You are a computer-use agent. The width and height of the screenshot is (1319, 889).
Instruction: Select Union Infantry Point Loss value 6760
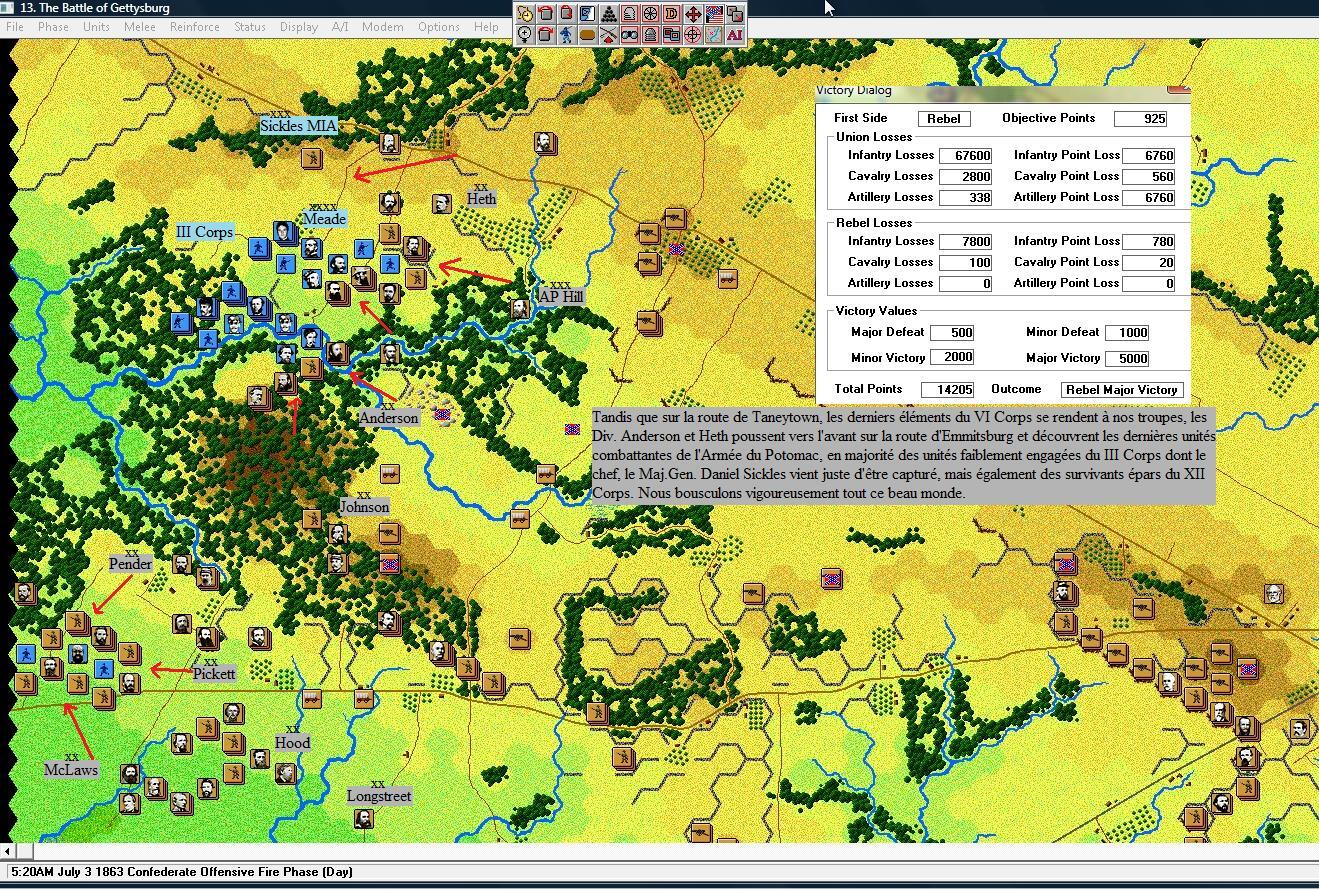tap(1148, 156)
